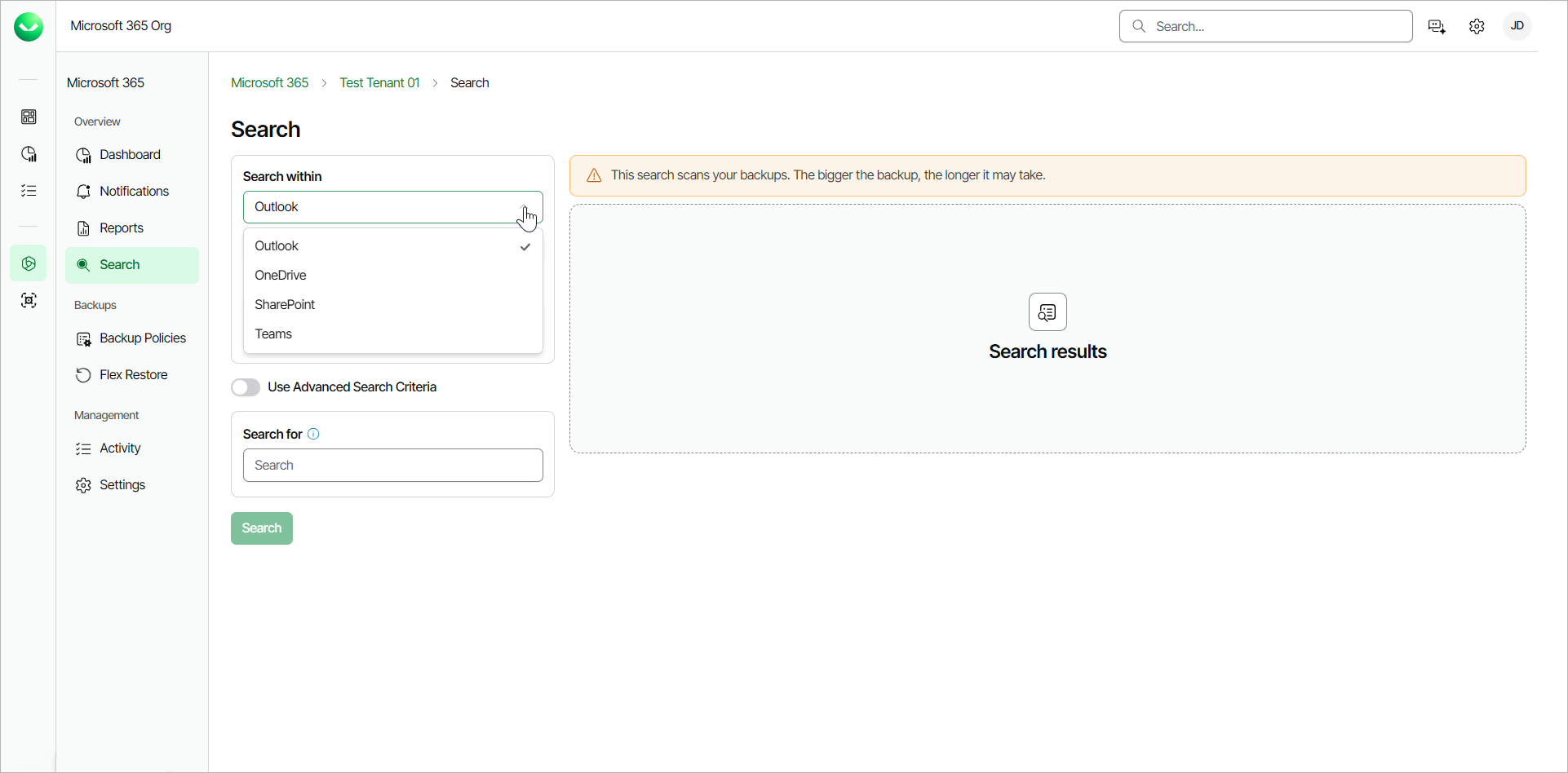The height and width of the screenshot is (773, 1568).
Task: Choose OneDrive in the dropdown list
Action: point(393,276)
